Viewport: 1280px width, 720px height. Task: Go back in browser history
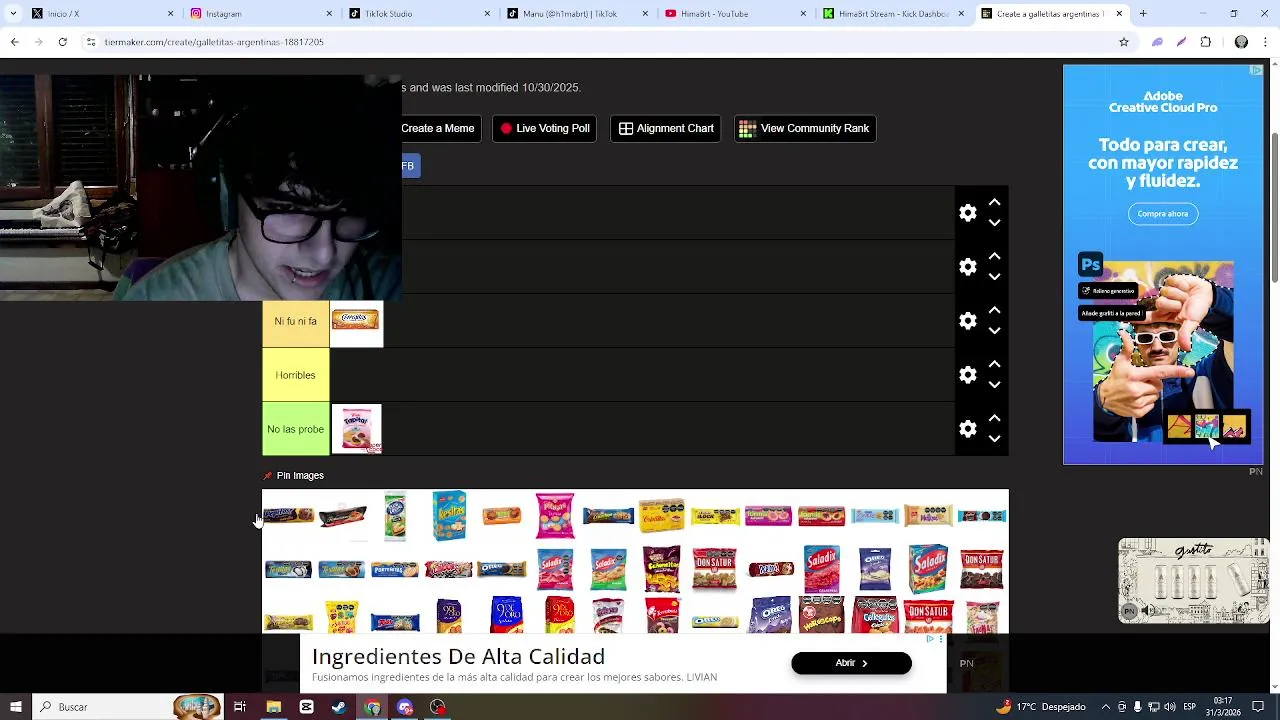point(14,42)
